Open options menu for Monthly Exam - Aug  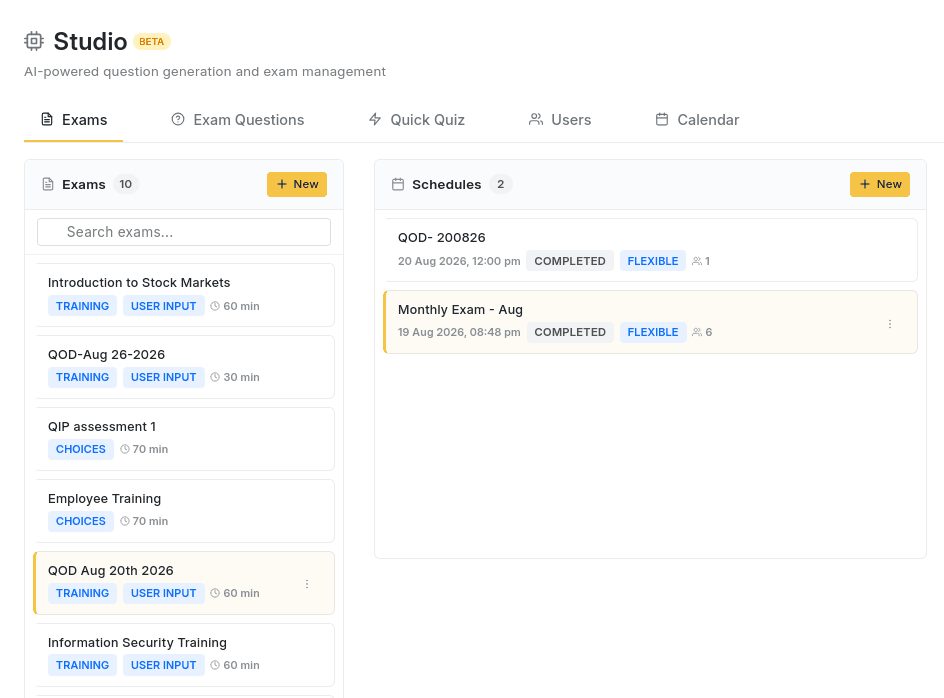point(890,324)
